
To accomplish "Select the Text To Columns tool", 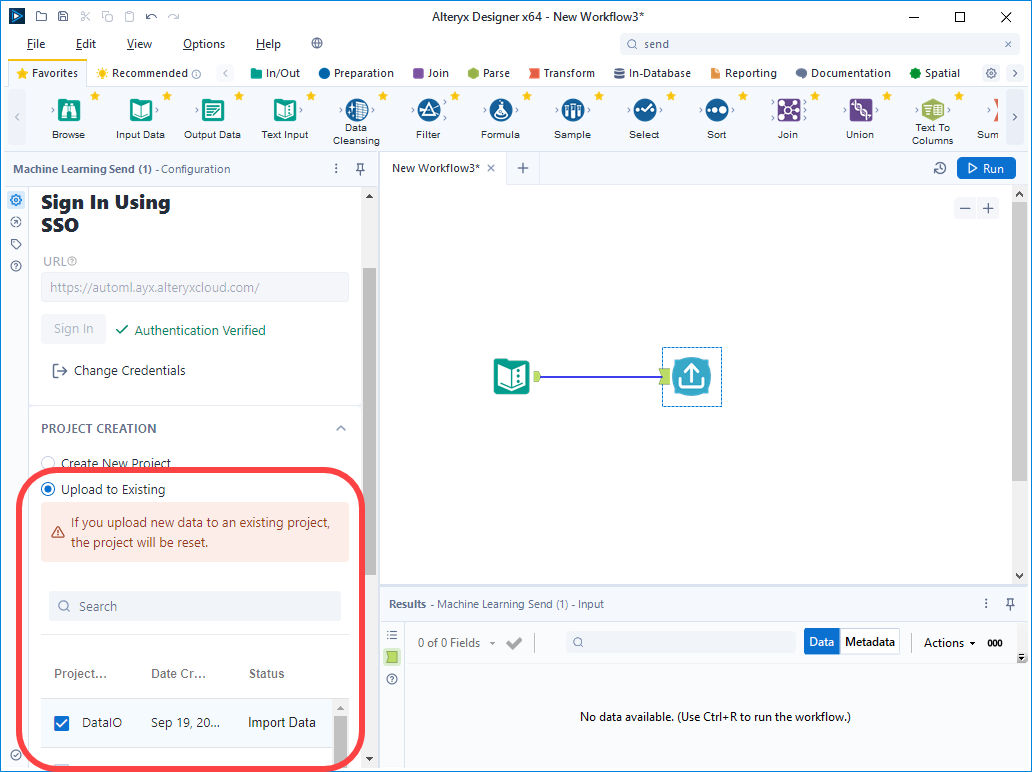I will tap(933, 109).
